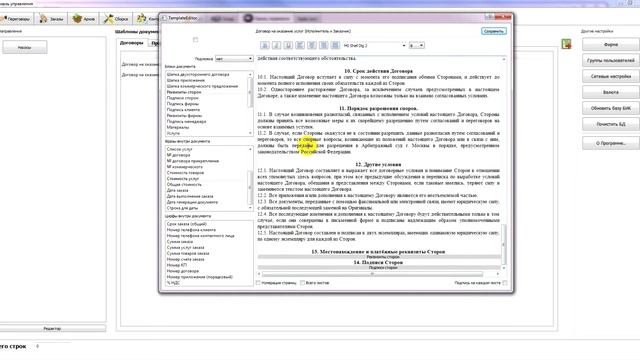
Task: Open the font size dropdown
Action: pos(416,45)
